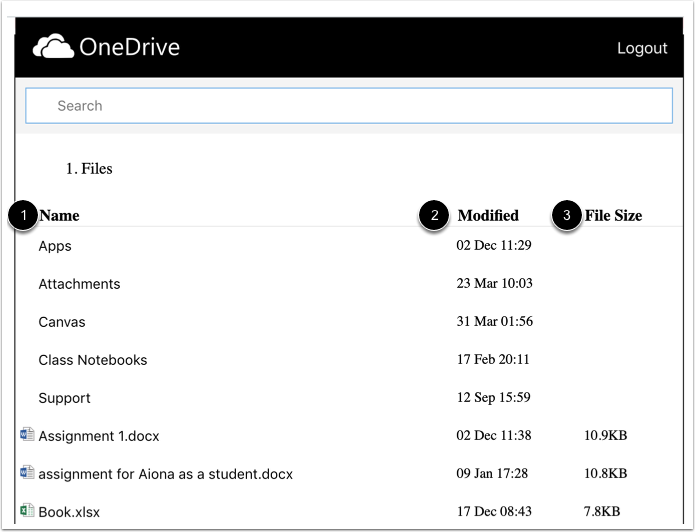
Task: Click the 7.8KB file size value
Action: point(602,512)
